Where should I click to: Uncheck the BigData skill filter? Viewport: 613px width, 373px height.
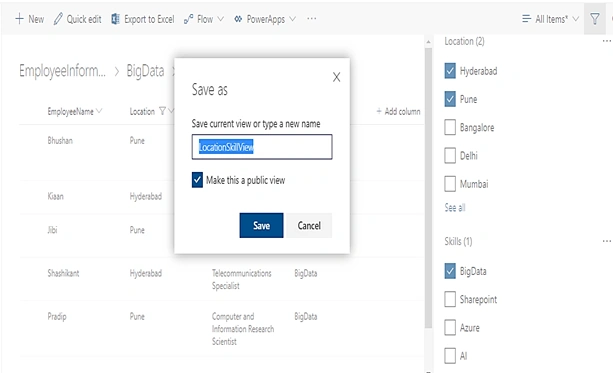pos(450,271)
